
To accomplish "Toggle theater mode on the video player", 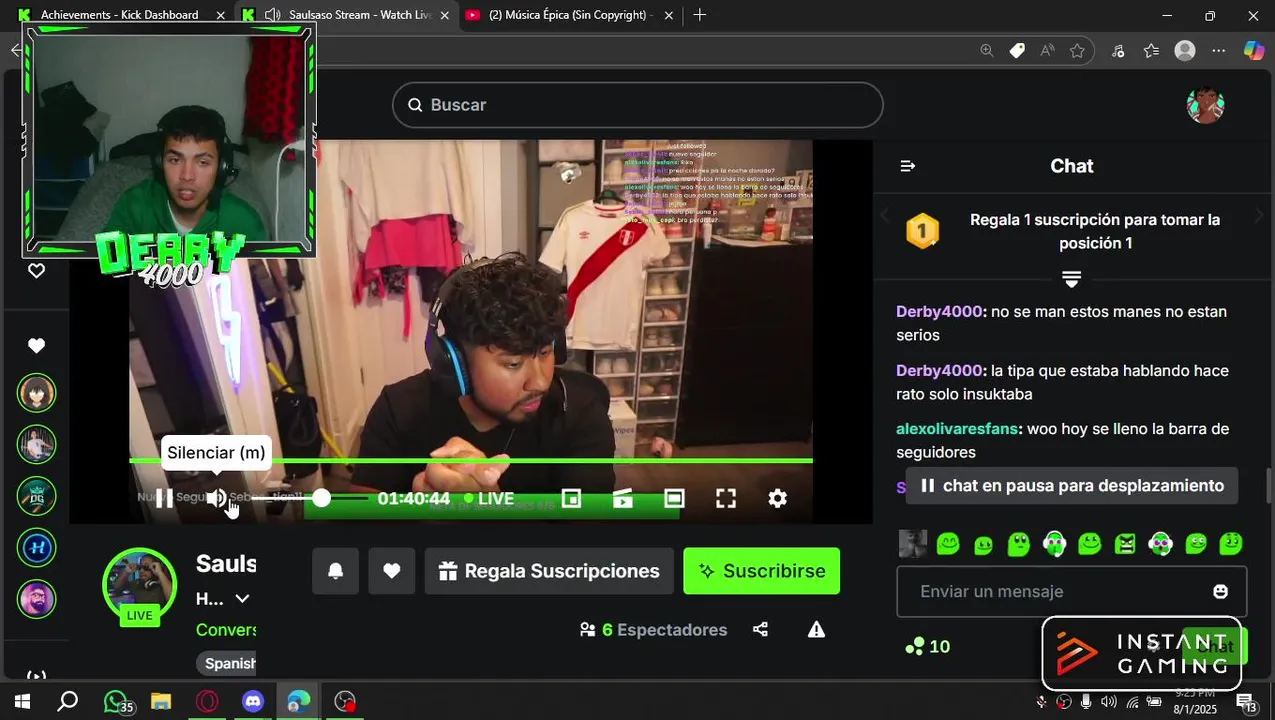I will pyautogui.click(x=675, y=498).
